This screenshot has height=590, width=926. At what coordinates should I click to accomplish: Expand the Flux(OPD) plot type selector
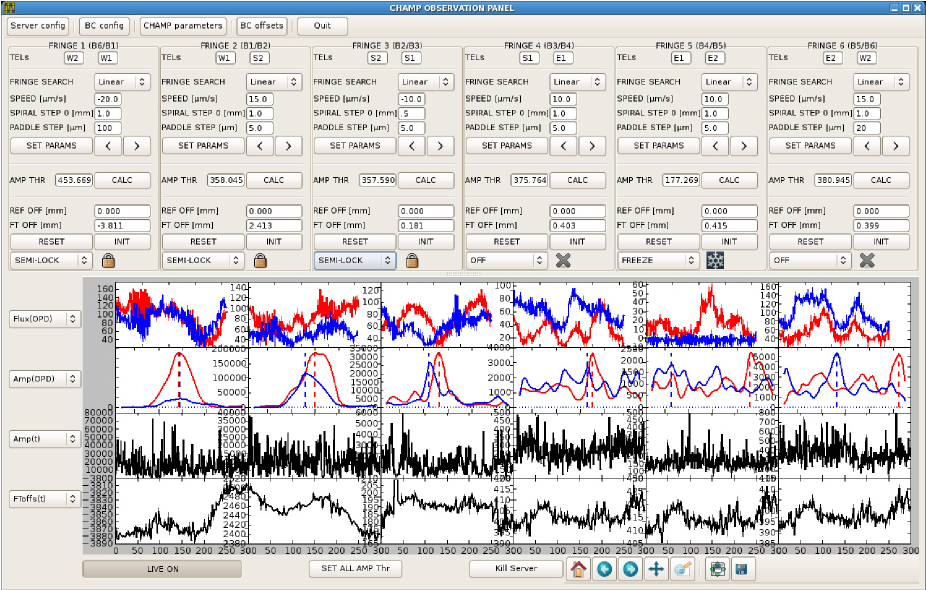pyautogui.click(x=45, y=319)
